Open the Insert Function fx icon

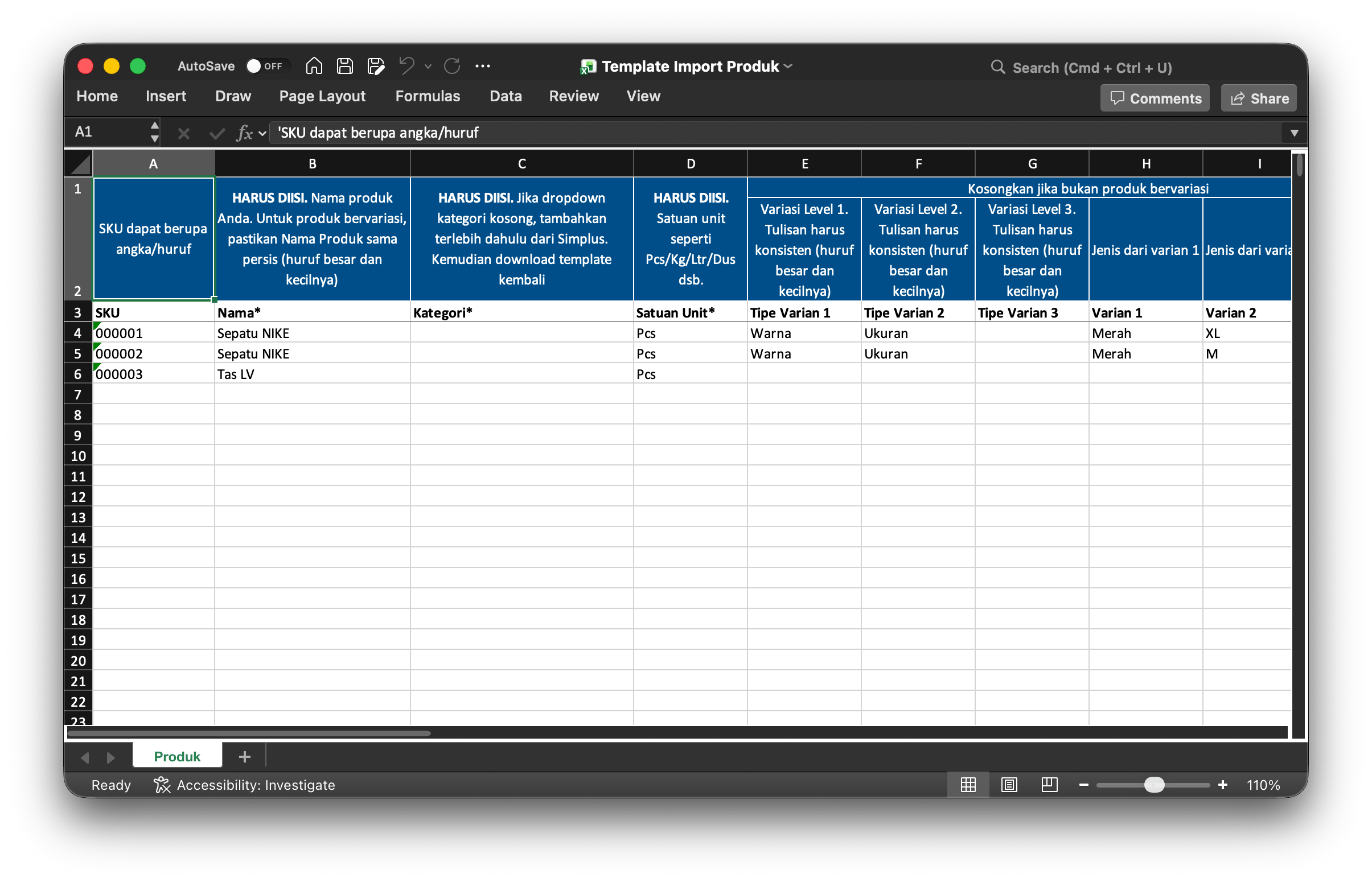(x=244, y=133)
